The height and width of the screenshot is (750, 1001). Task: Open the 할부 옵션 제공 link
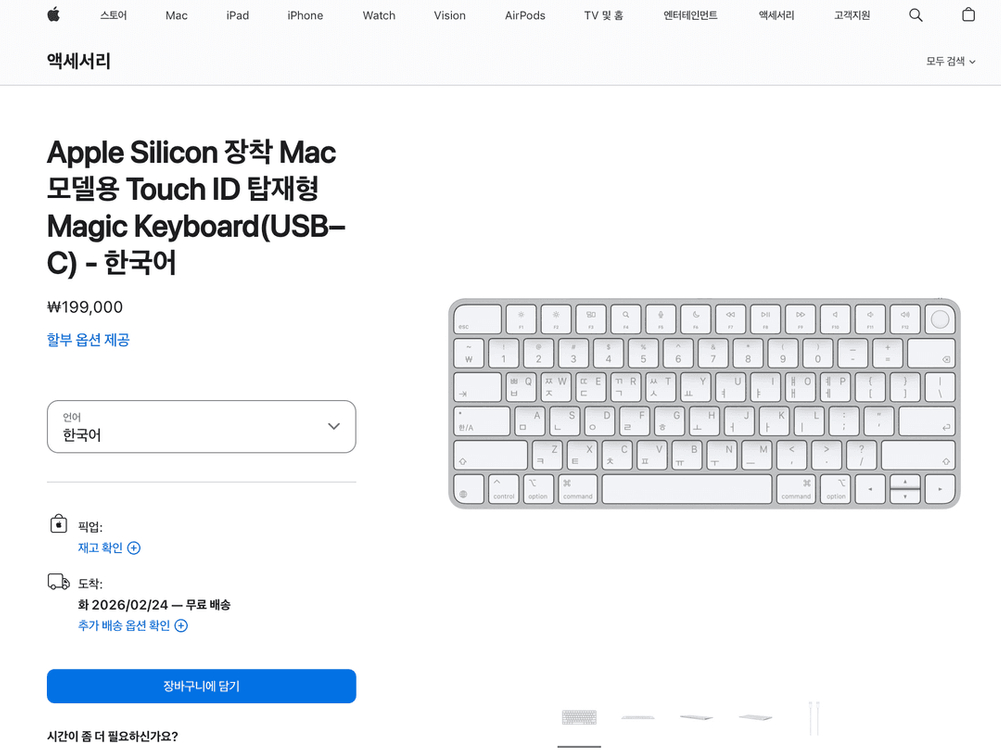coord(88,339)
